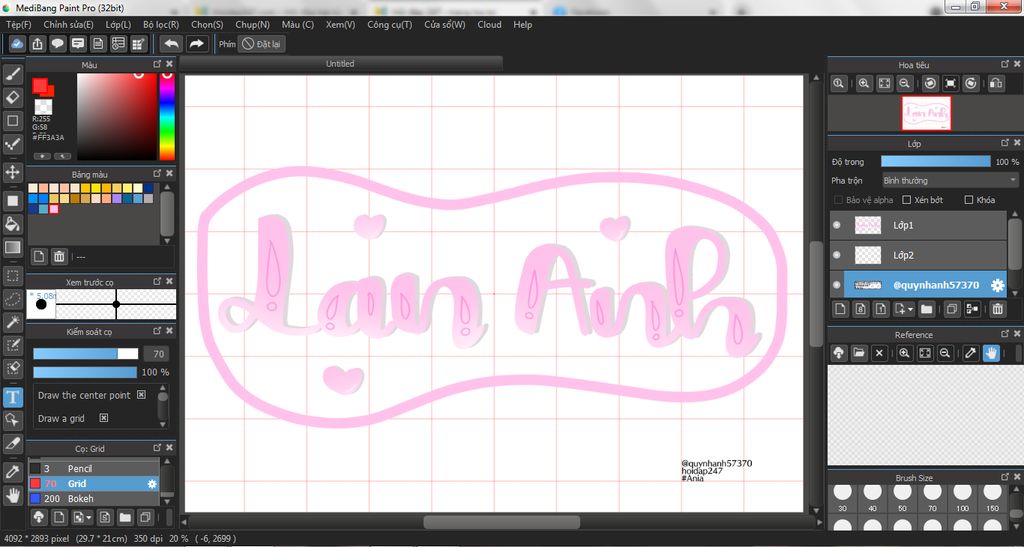Undock the Kiểm soát cọ panel

point(157,332)
